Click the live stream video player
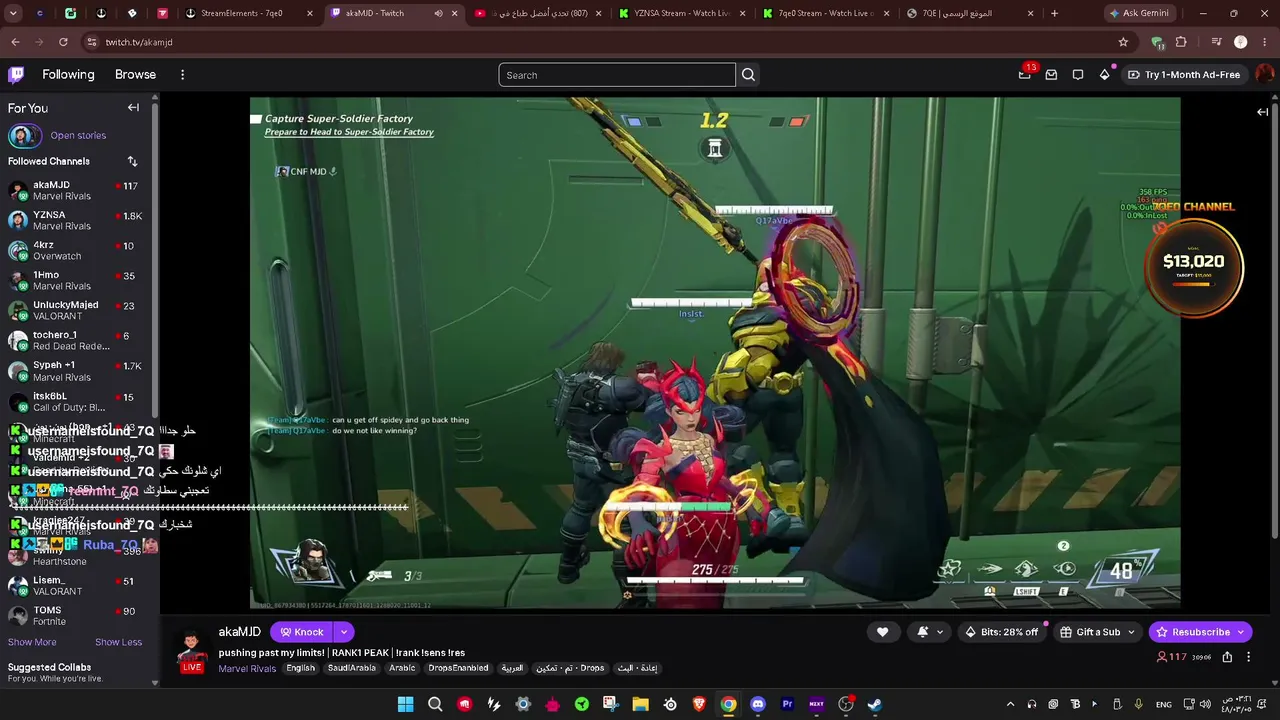1280x720 pixels. tap(715, 353)
